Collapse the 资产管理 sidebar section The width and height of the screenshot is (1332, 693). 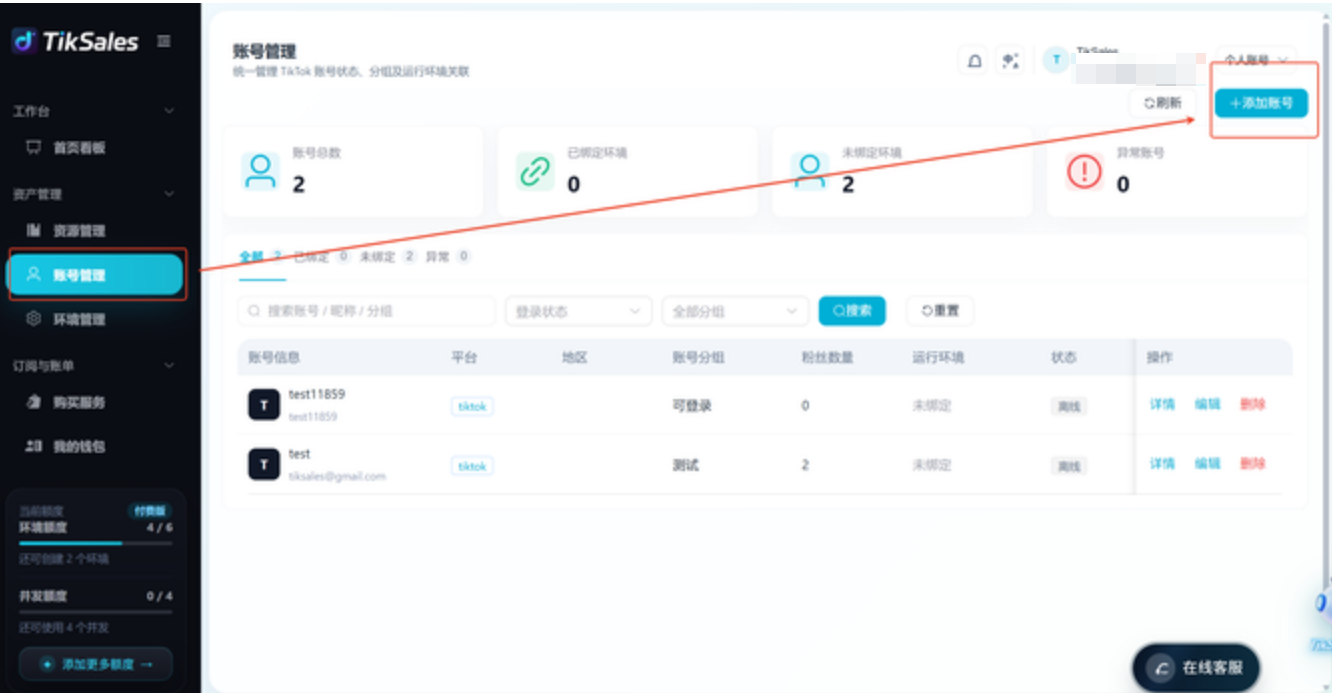click(x=169, y=194)
